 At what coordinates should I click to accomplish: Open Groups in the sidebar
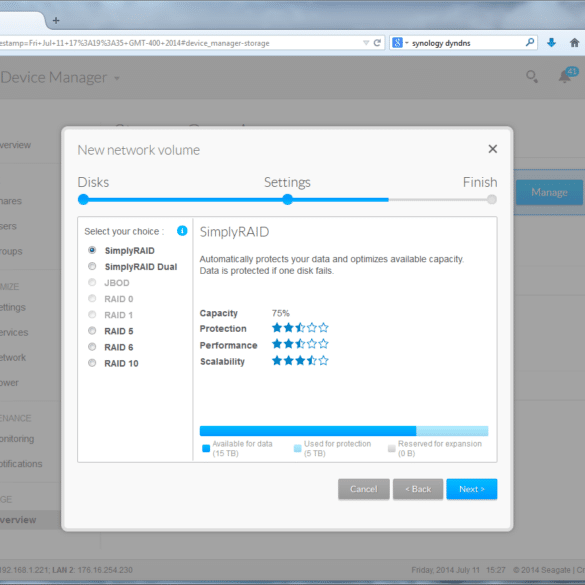[x=11, y=251]
